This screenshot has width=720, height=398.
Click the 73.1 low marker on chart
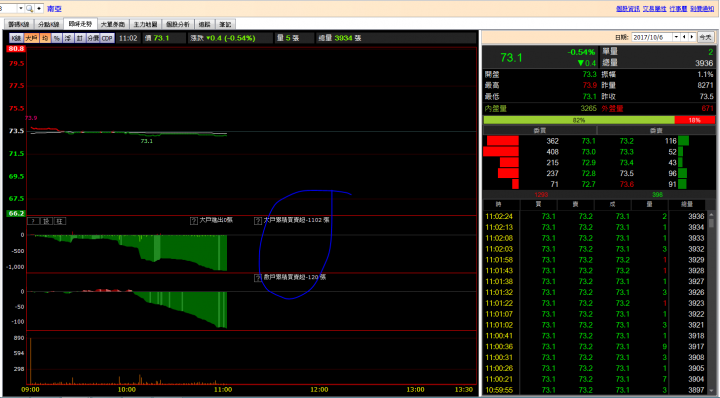click(146, 141)
